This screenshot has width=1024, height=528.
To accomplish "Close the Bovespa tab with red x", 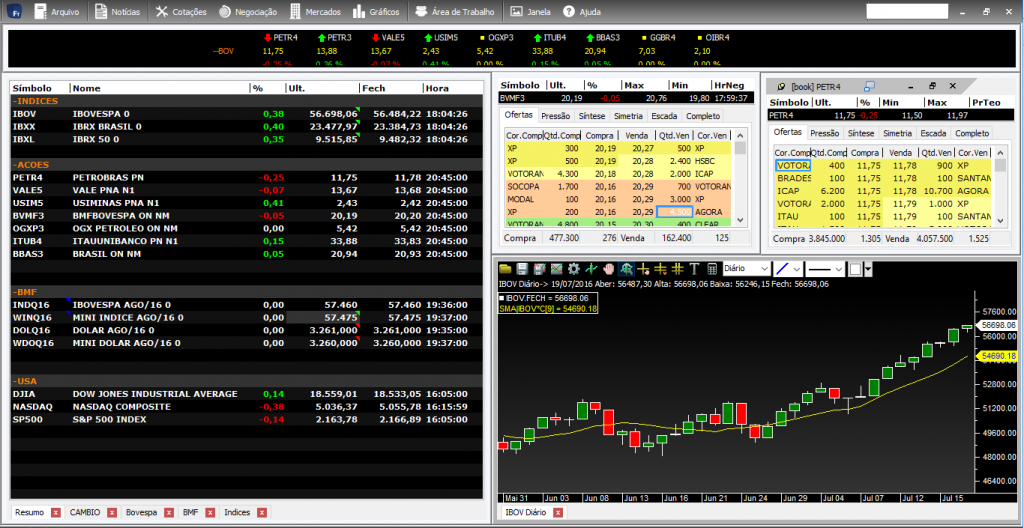I will click(x=168, y=512).
